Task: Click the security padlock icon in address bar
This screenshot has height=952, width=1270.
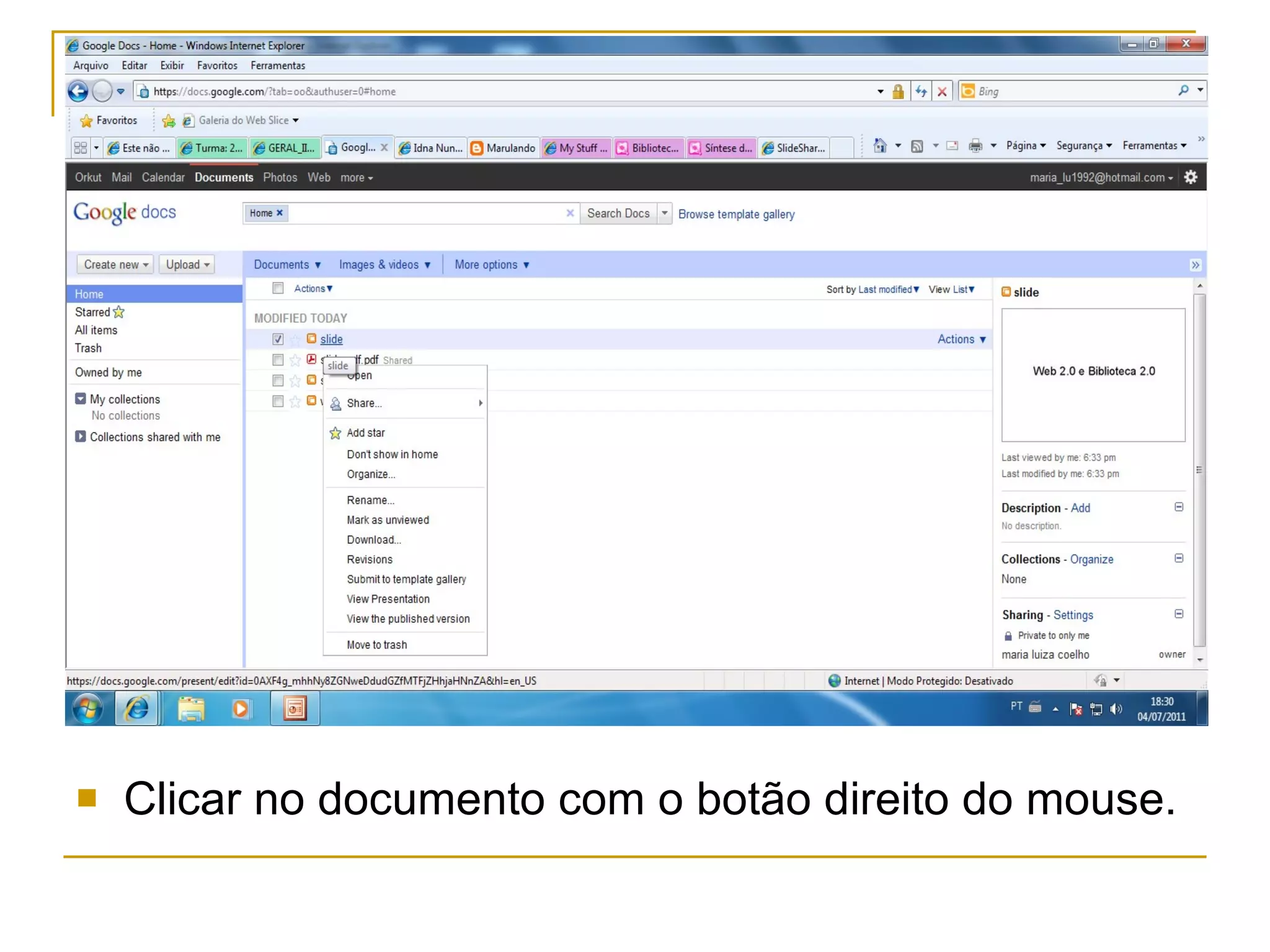Action: coord(898,92)
